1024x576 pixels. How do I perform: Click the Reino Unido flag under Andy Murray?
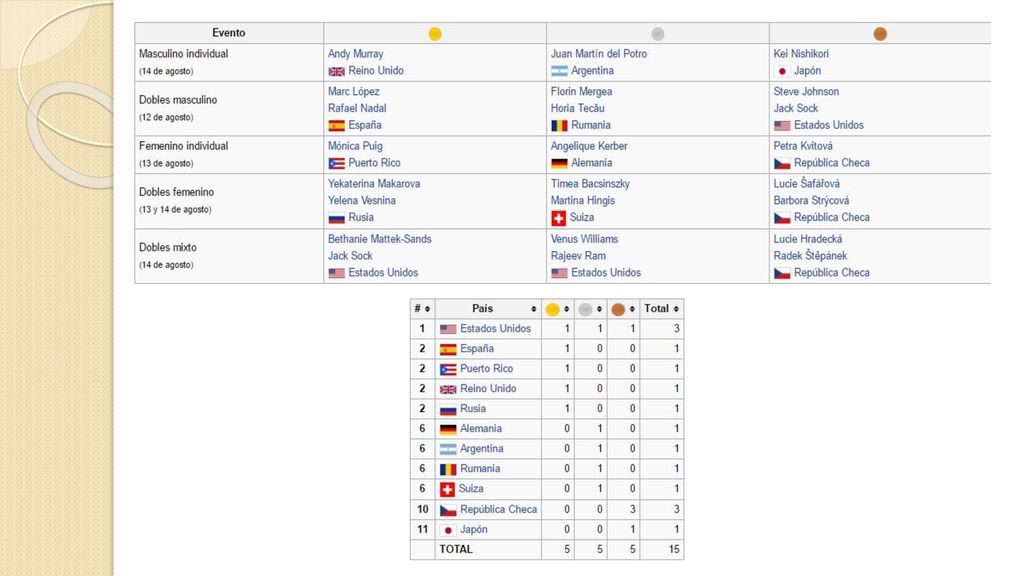pyautogui.click(x=336, y=71)
